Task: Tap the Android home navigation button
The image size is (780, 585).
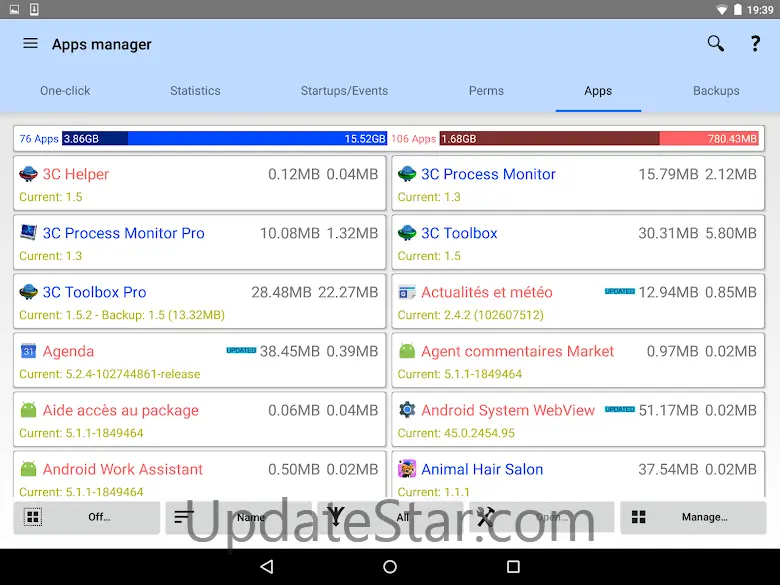Action: (390, 567)
